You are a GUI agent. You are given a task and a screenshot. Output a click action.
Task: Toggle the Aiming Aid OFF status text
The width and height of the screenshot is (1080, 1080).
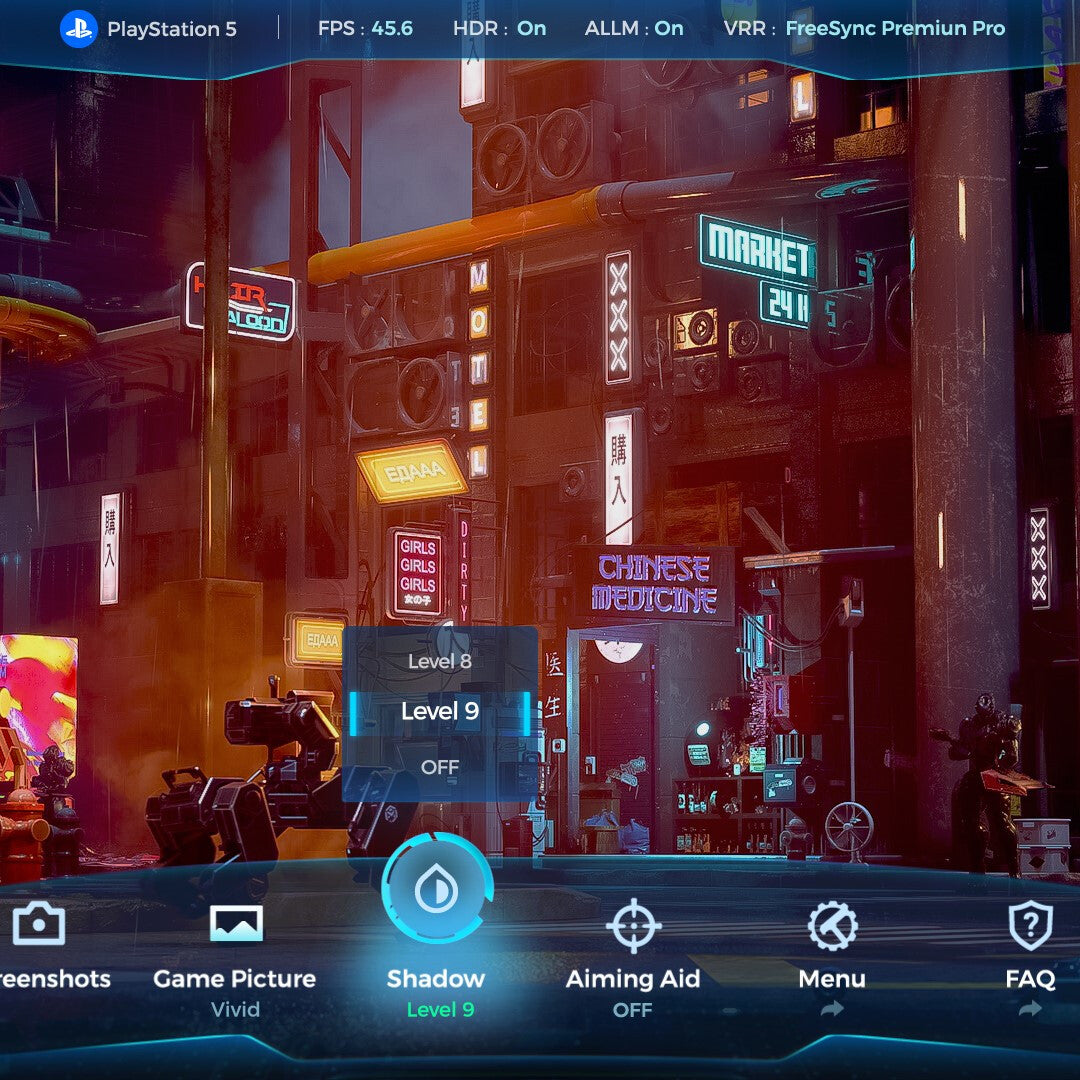(633, 1010)
